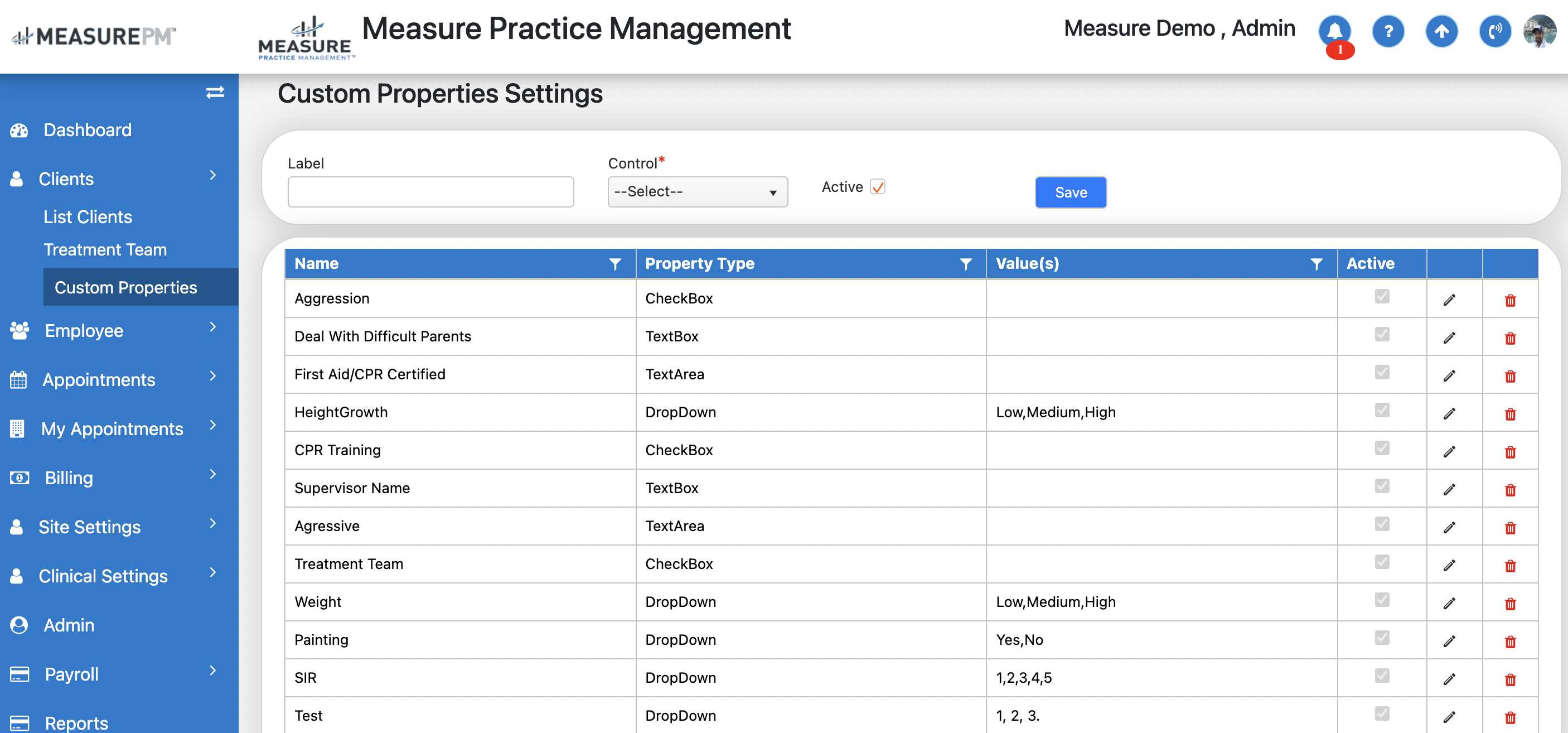Screen dimensions: 1568x733
Task: Go to the Dashboard menu item
Action: [87, 129]
